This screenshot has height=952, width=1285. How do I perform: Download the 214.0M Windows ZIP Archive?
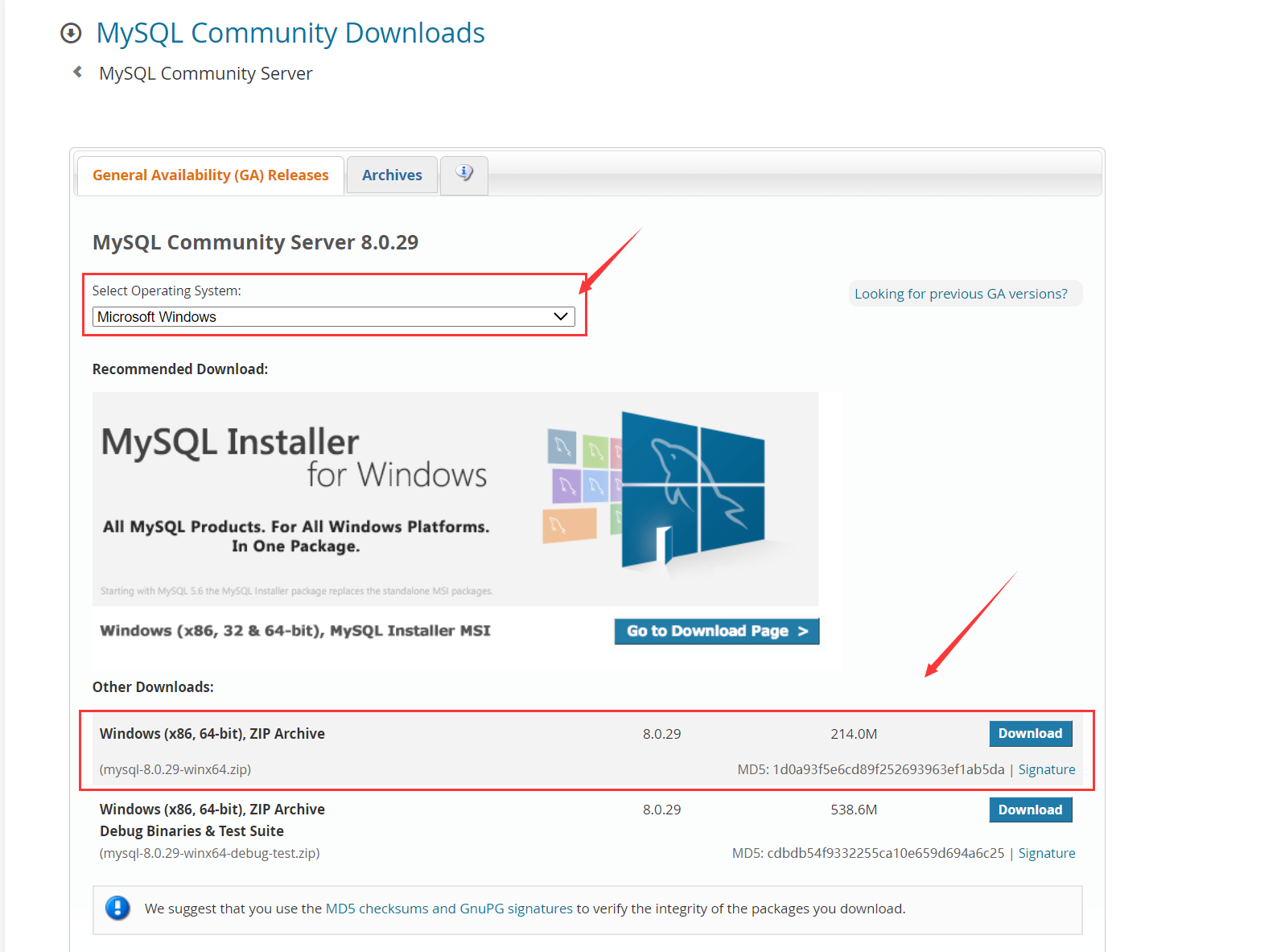pos(1030,734)
